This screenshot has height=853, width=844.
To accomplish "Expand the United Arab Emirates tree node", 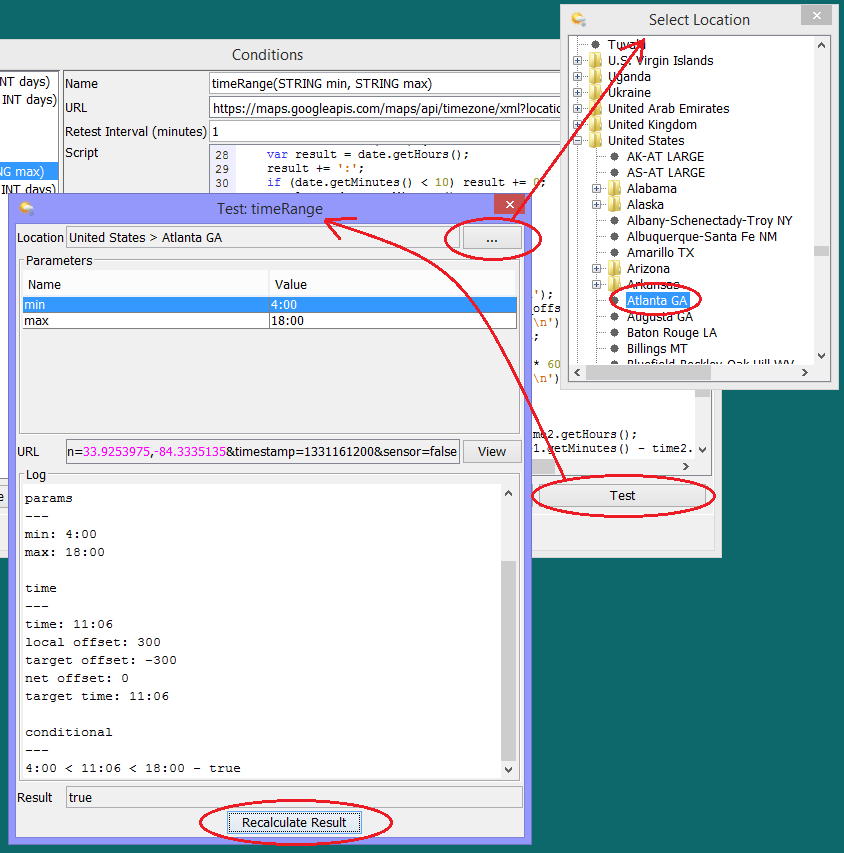I will point(577,109).
